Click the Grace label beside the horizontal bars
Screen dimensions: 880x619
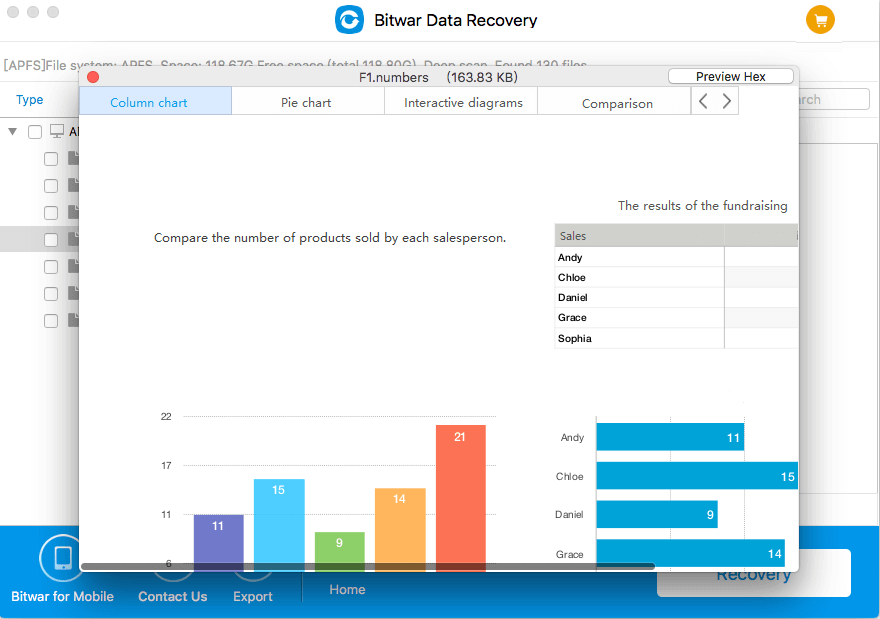(570, 554)
